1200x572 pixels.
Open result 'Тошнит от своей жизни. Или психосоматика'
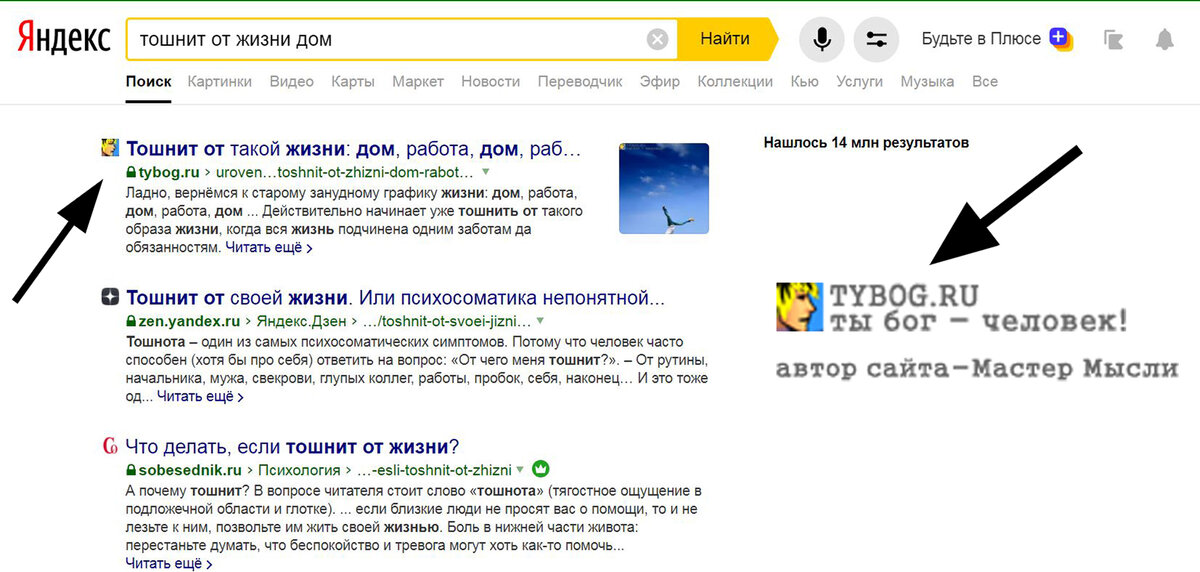pos(396,298)
